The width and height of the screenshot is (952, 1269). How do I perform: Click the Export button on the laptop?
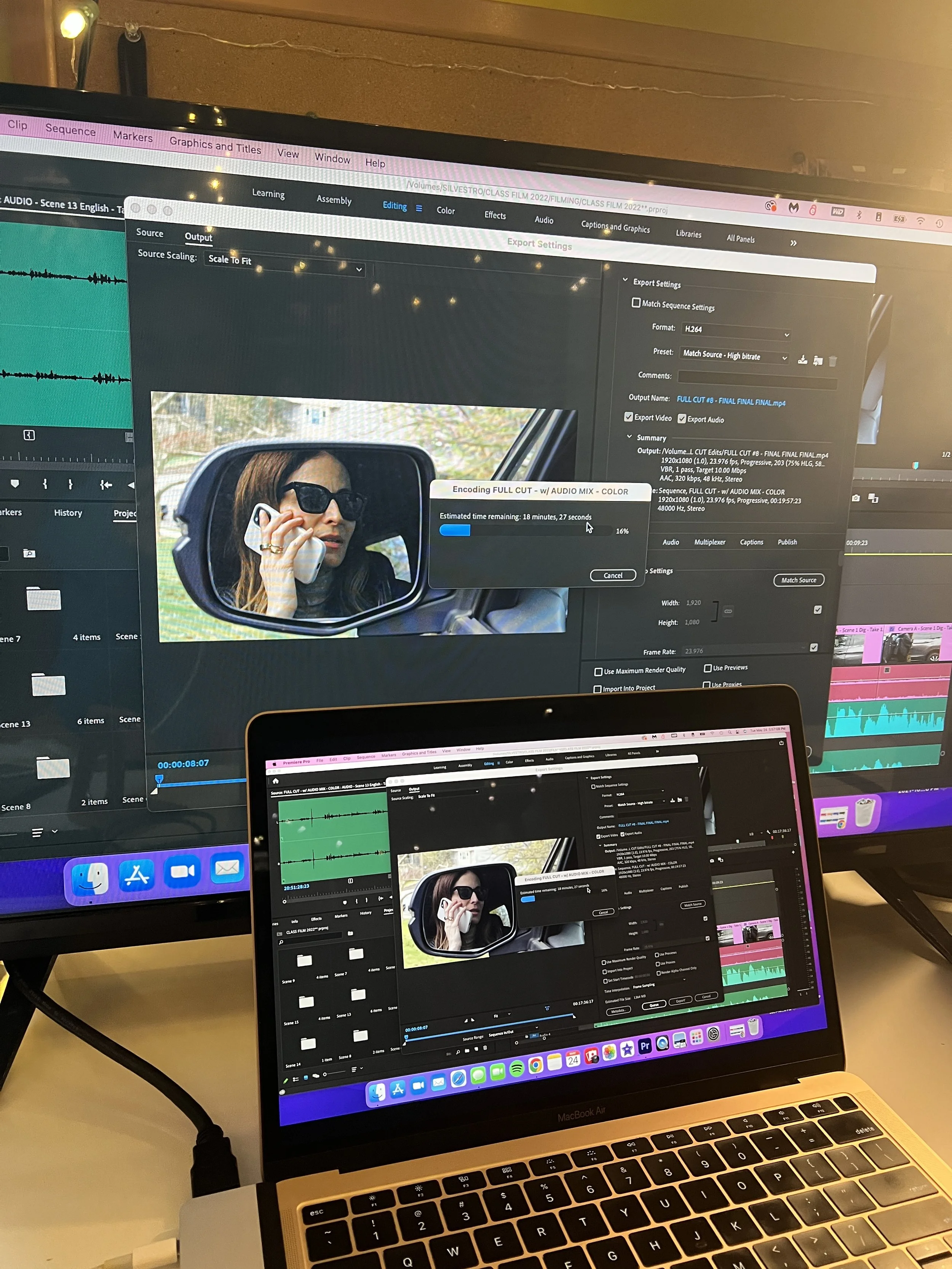tap(680, 1001)
